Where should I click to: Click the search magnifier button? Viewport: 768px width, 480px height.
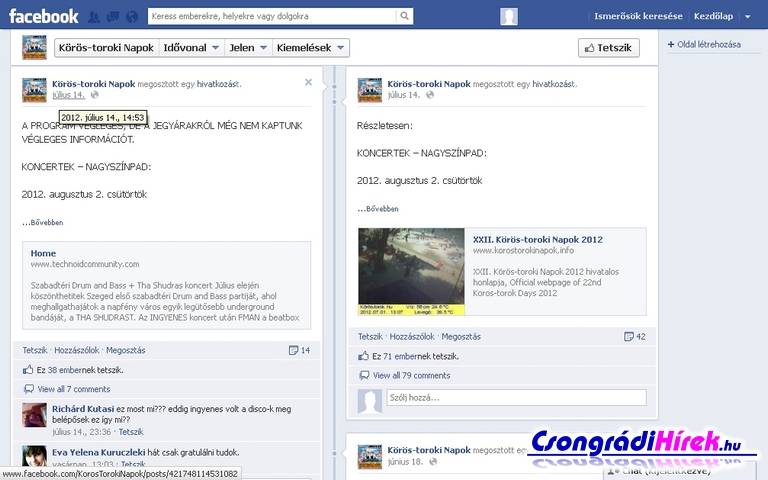(x=405, y=16)
